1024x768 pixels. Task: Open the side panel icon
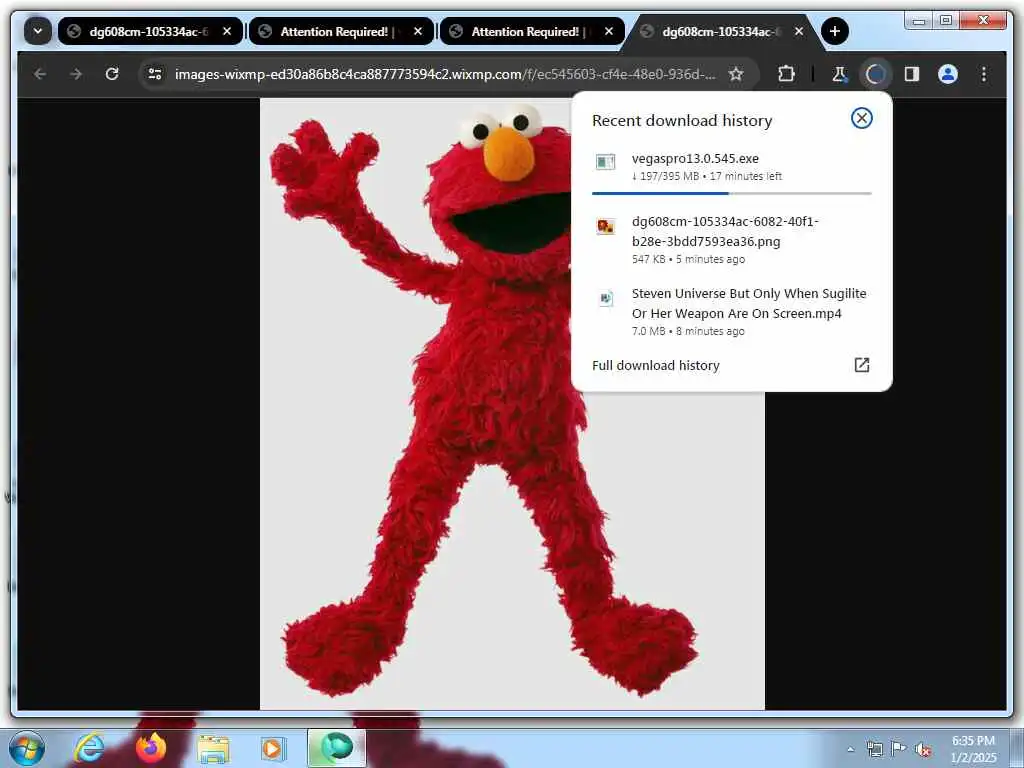[912, 74]
